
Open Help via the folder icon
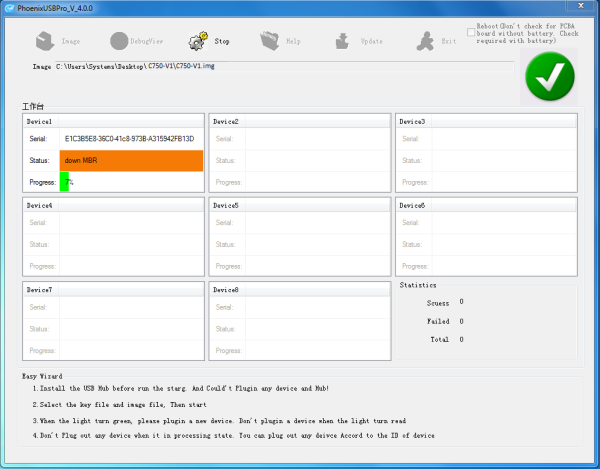click(270, 41)
